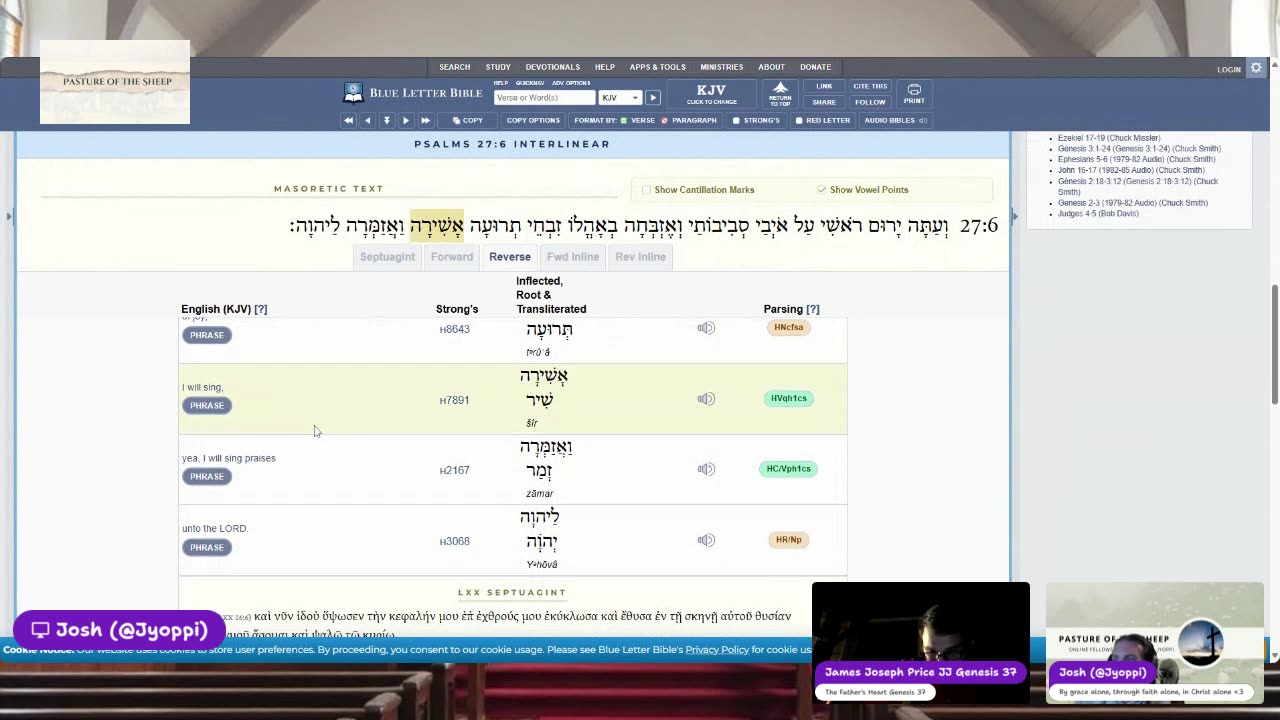Collapse the right sidebar arrow

pyautogui.click(x=1015, y=216)
